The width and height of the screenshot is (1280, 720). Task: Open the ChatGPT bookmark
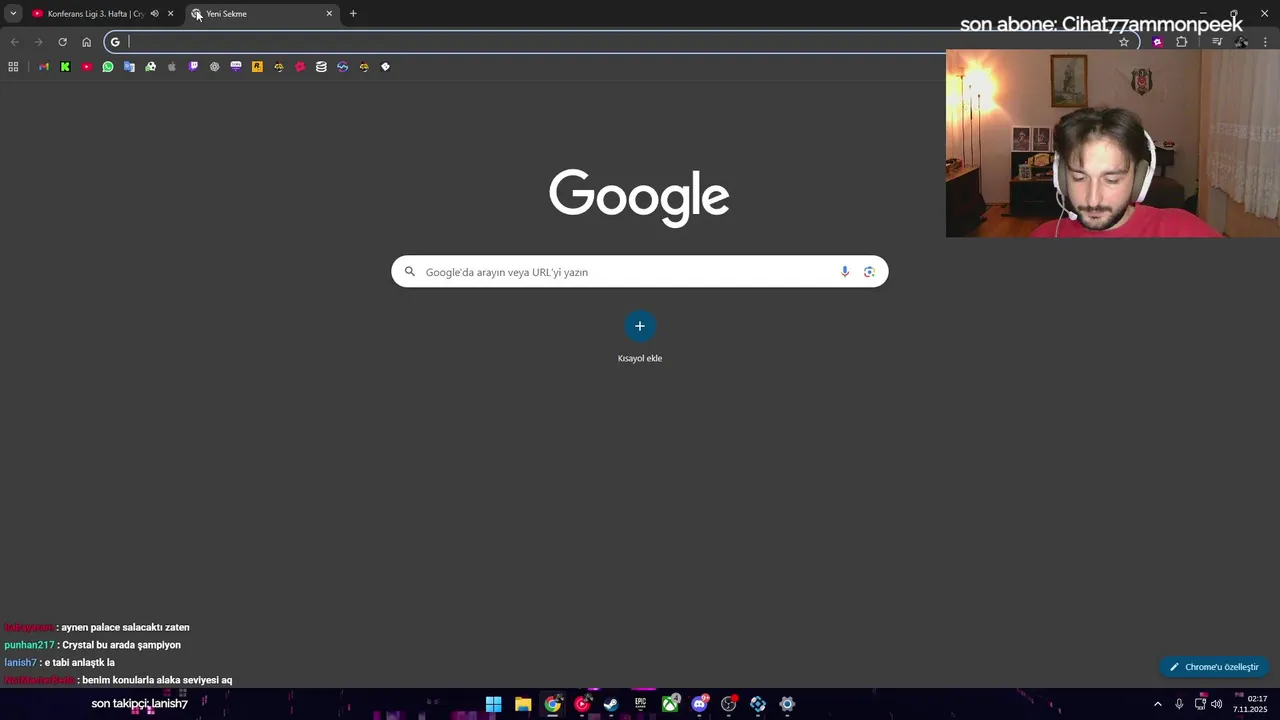pos(214,67)
